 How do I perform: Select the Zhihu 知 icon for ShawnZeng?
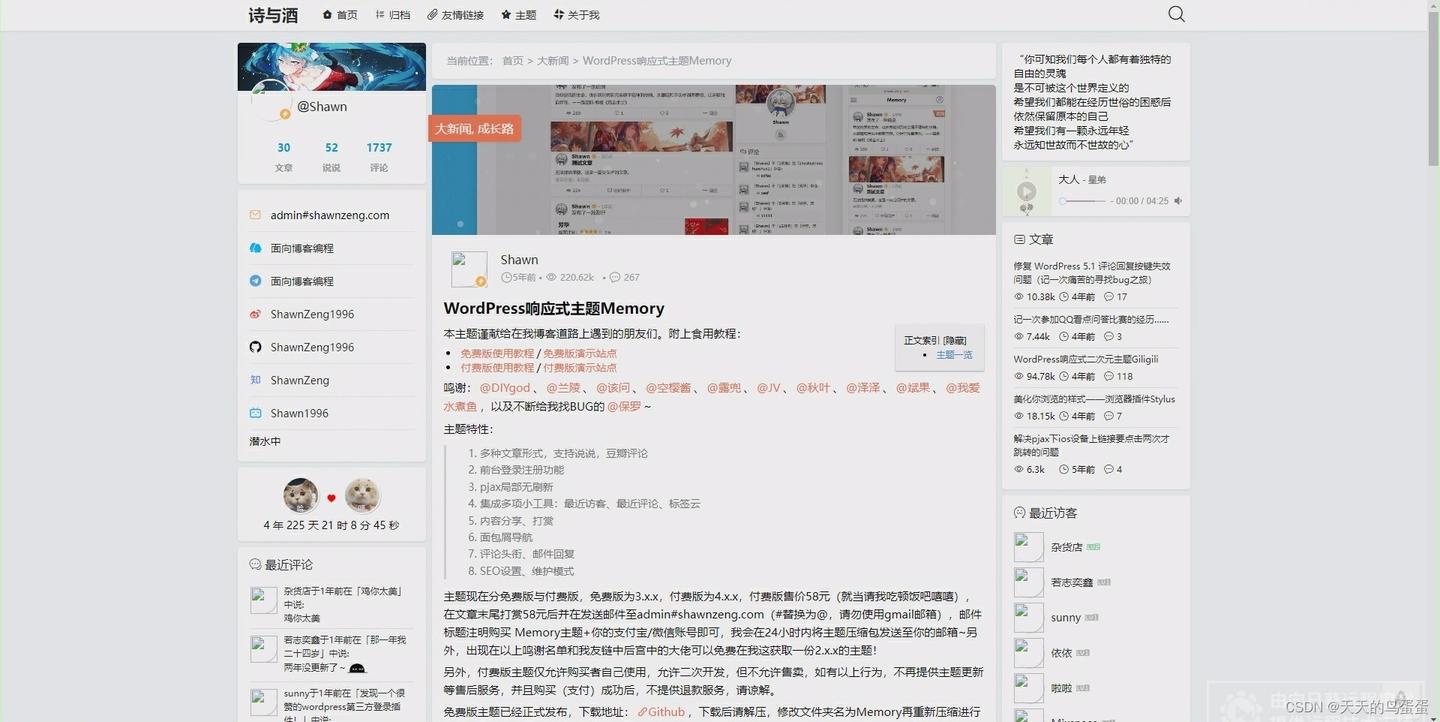256,380
